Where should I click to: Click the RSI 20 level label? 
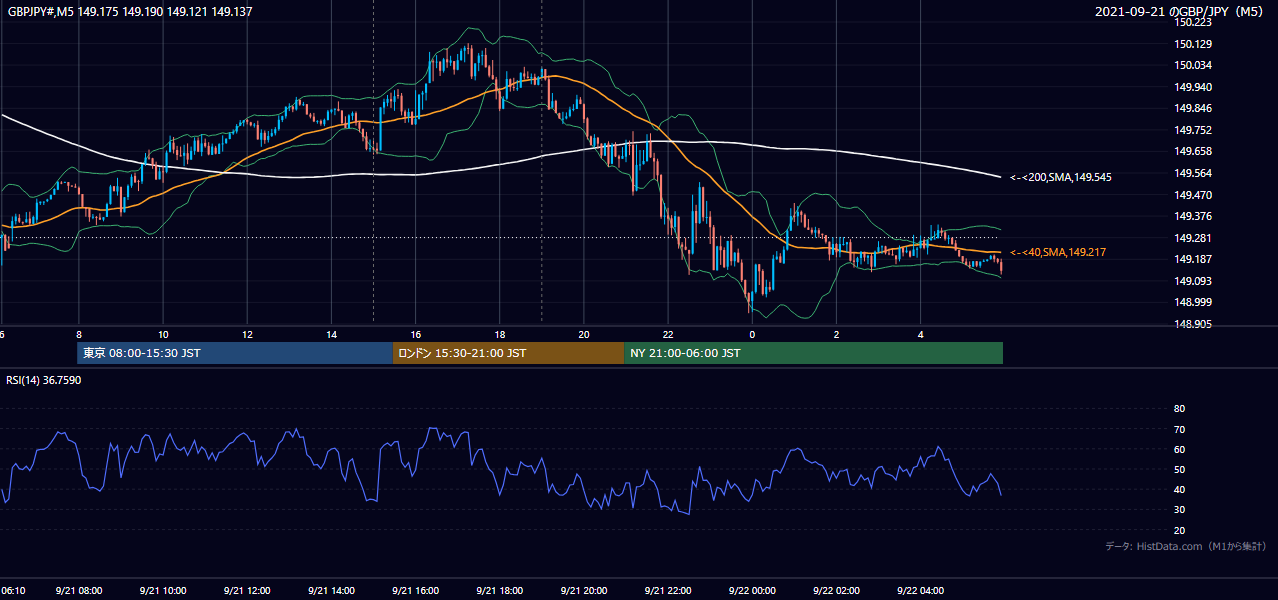pyautogui.click(x=1179, y=530)
